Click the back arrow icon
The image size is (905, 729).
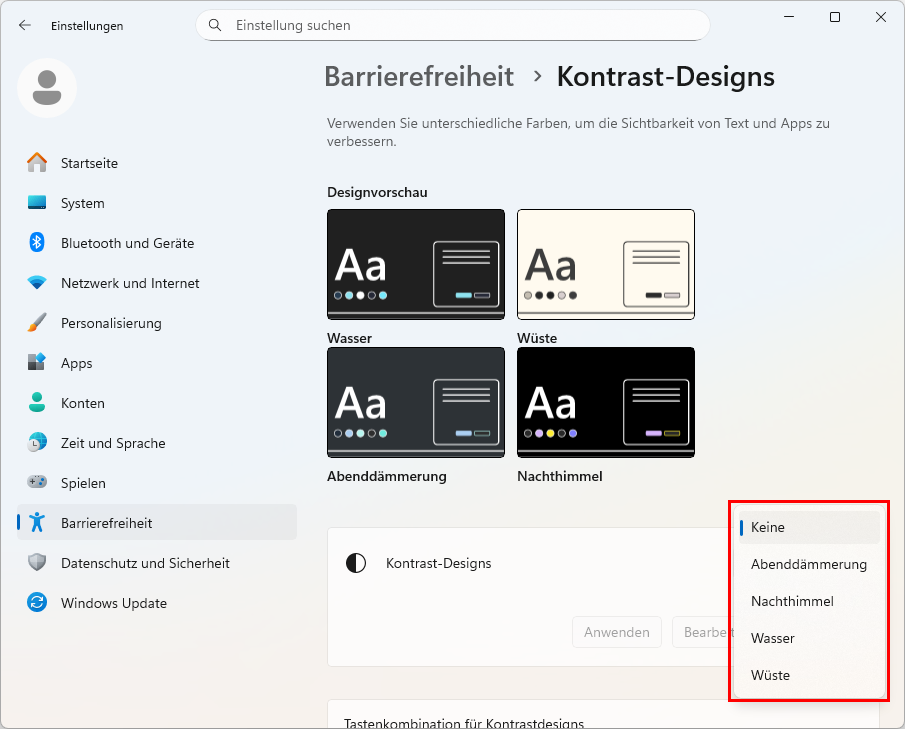tap(24, 25)
